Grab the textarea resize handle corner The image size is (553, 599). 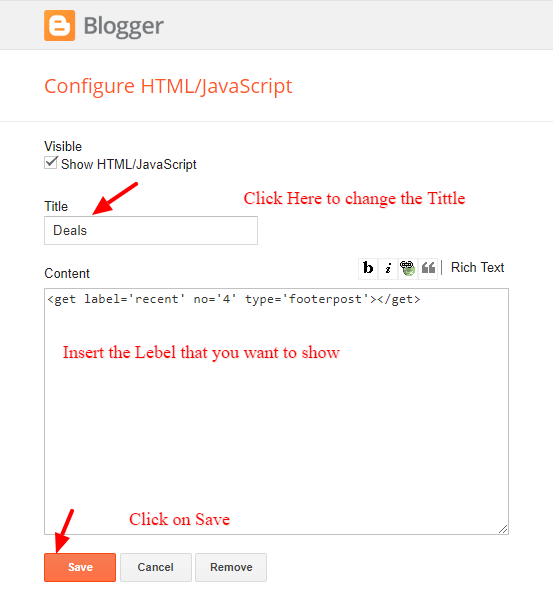click(503, 529)
